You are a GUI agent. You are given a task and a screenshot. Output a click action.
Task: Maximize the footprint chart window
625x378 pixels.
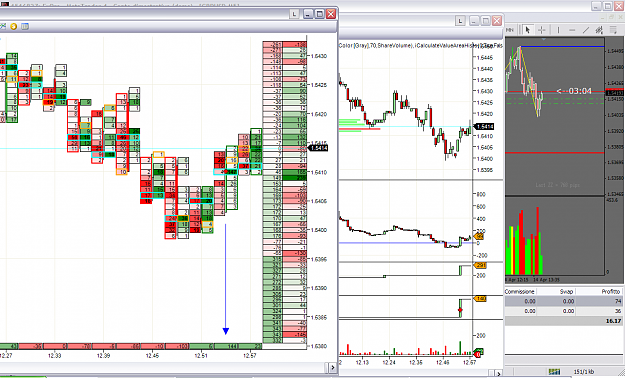pos(320,14)
